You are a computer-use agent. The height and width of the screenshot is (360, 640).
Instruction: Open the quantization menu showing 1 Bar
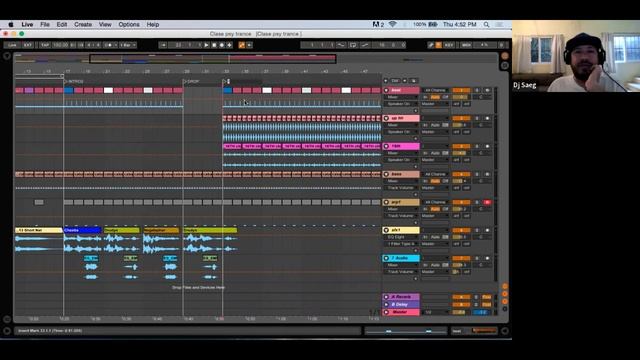tap(128, 45)
